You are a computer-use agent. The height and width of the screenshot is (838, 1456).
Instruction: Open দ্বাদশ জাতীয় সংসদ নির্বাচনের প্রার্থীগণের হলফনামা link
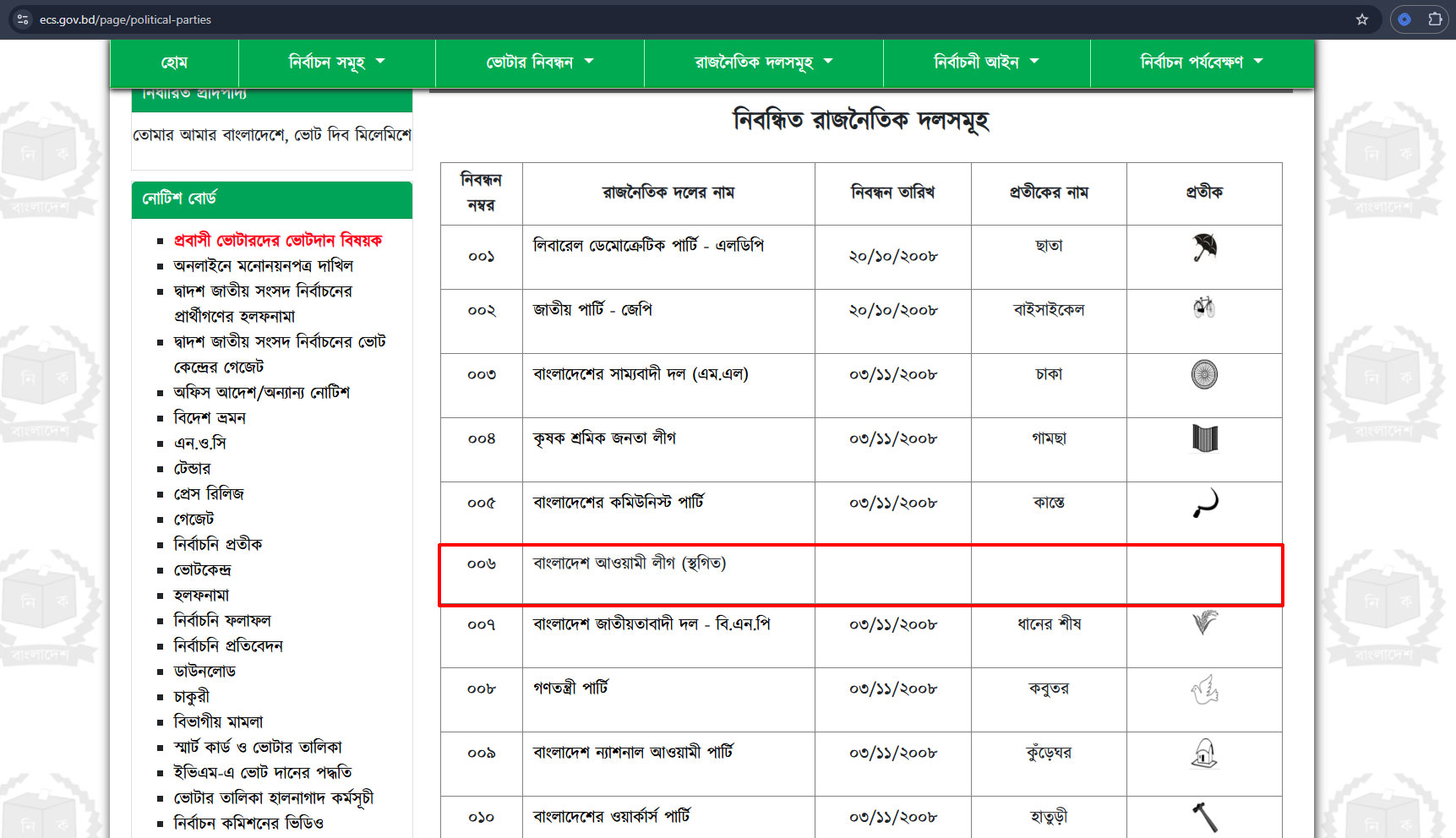pos(263,303)
